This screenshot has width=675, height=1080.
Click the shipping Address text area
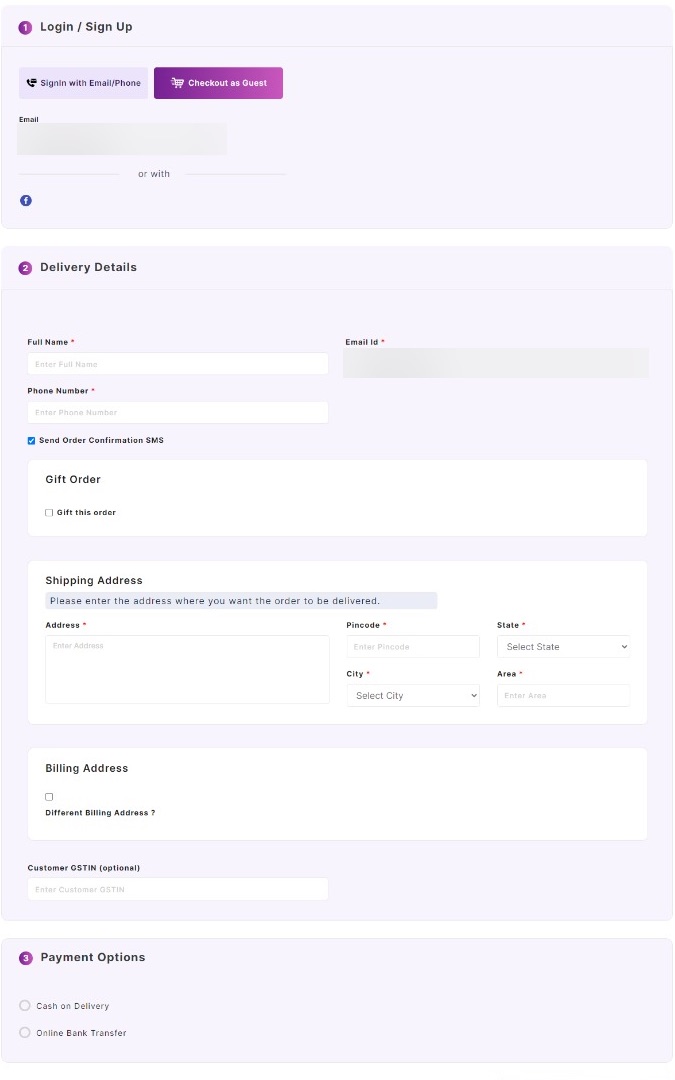(x=187, y=669)
